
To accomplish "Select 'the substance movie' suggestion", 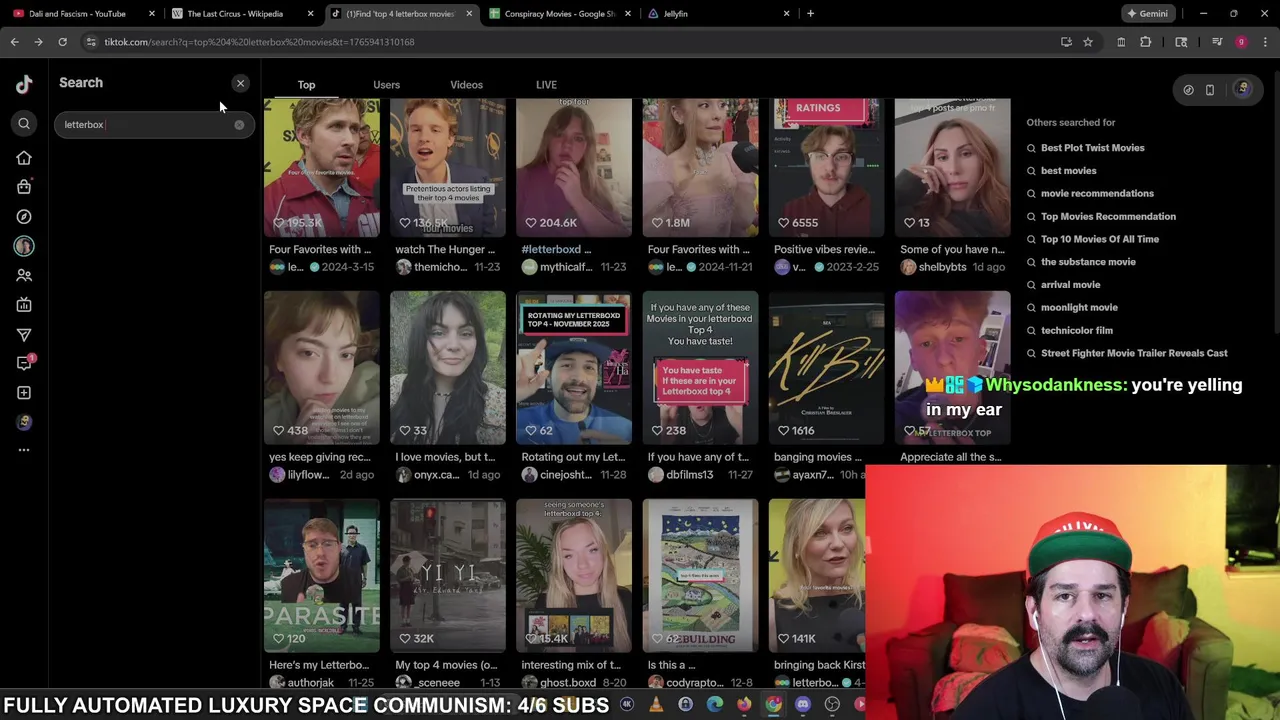I will (1088, 262).
